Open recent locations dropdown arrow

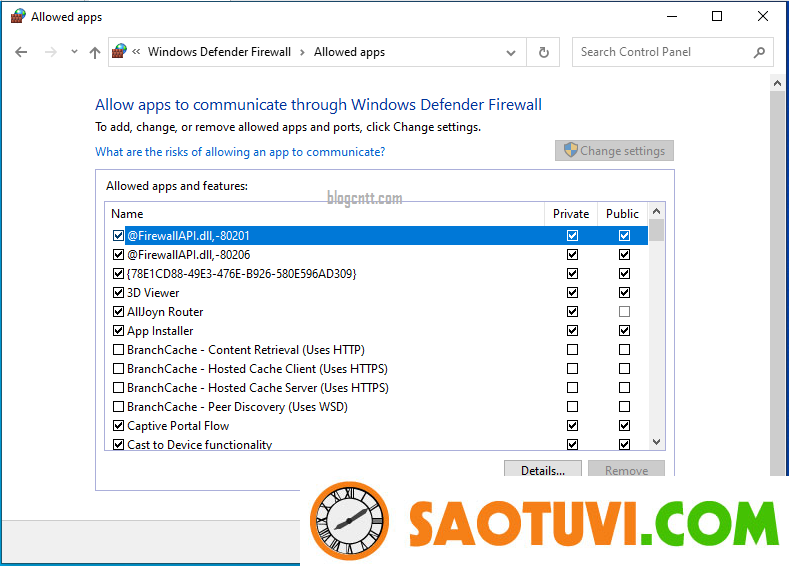coord(74,52)
